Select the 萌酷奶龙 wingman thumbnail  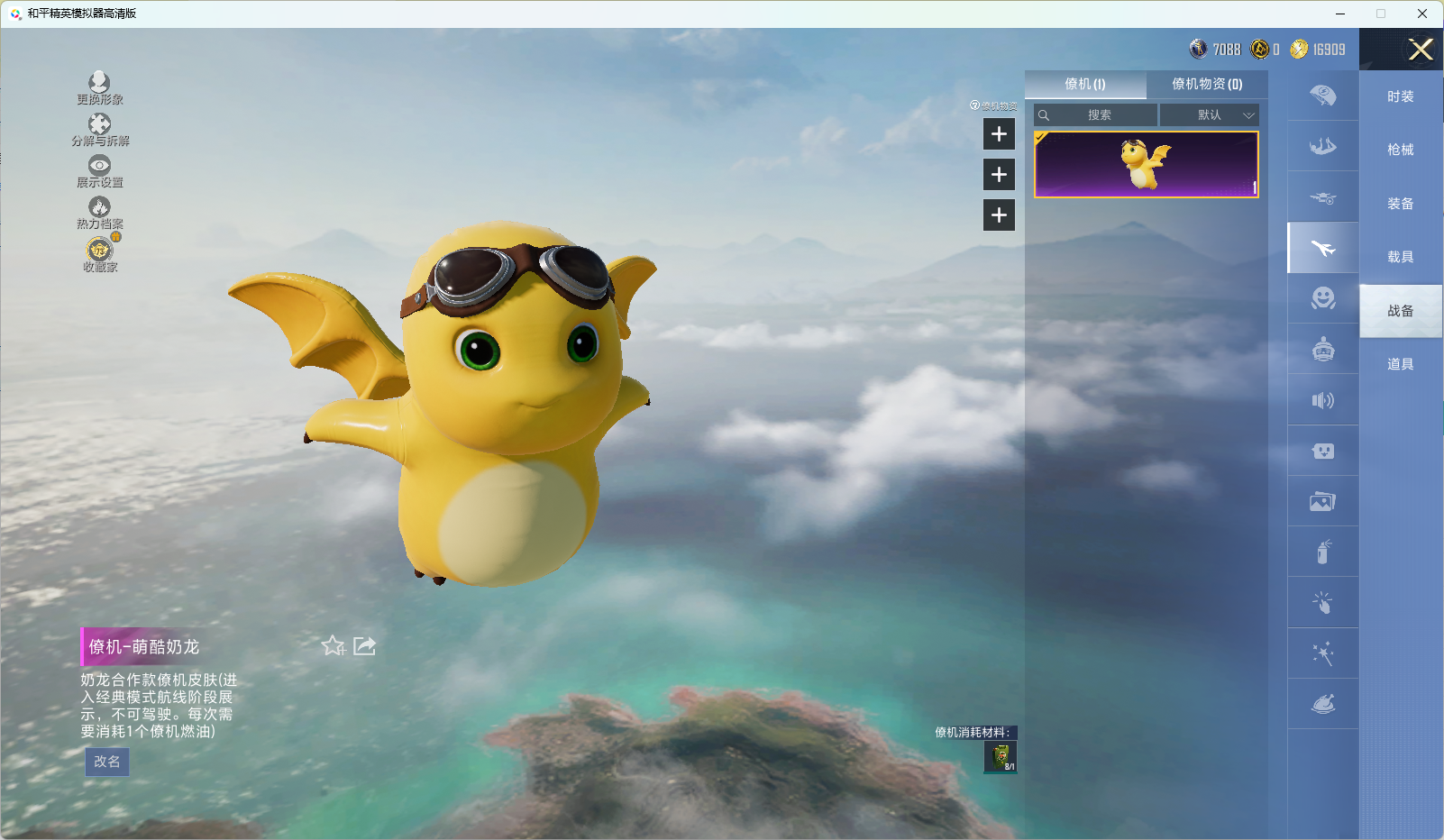[x=1146, y=165]
